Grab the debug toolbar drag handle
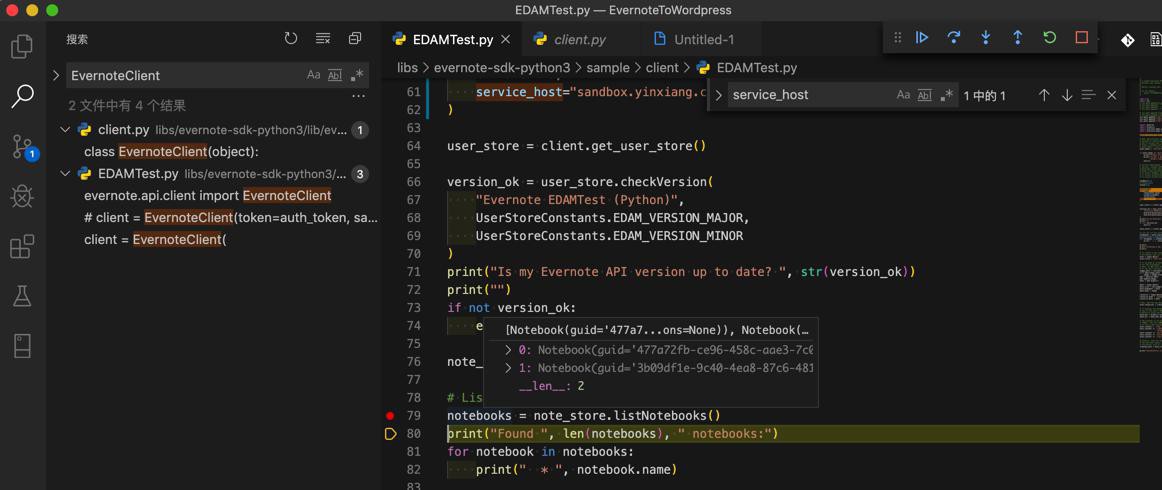 [897, 38]
